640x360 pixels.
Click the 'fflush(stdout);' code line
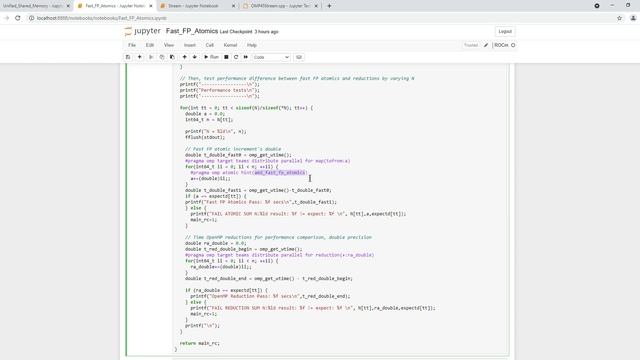click(205, 137)
